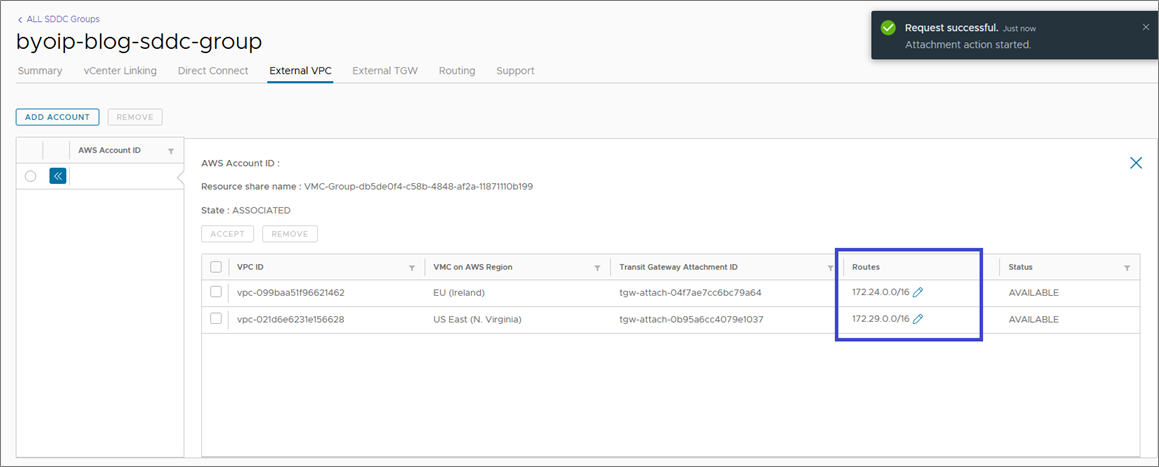Click the ADD ACCOUNT button
This screenshot has width=1159, height=467.
point(58,117)
